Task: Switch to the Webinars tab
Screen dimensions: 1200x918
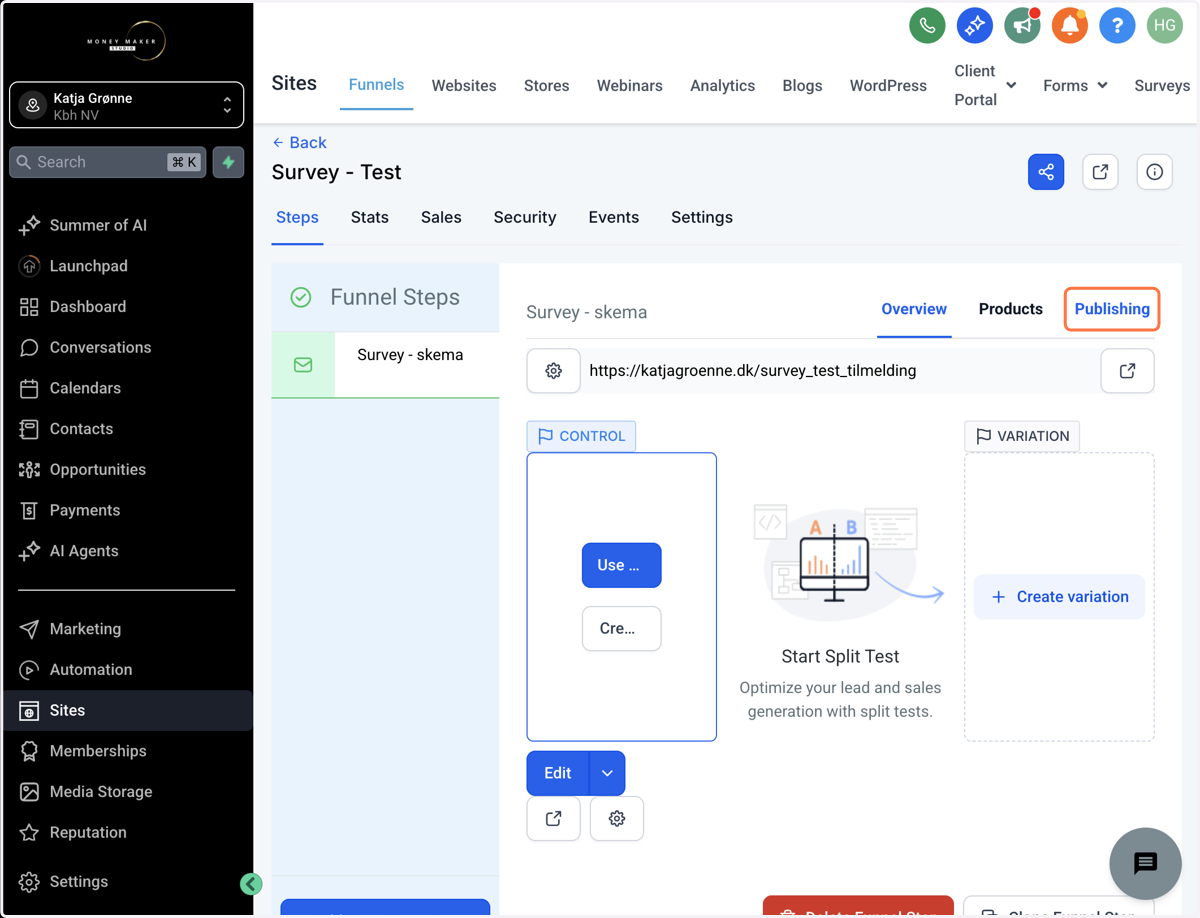Action: (x=630, y=86)
